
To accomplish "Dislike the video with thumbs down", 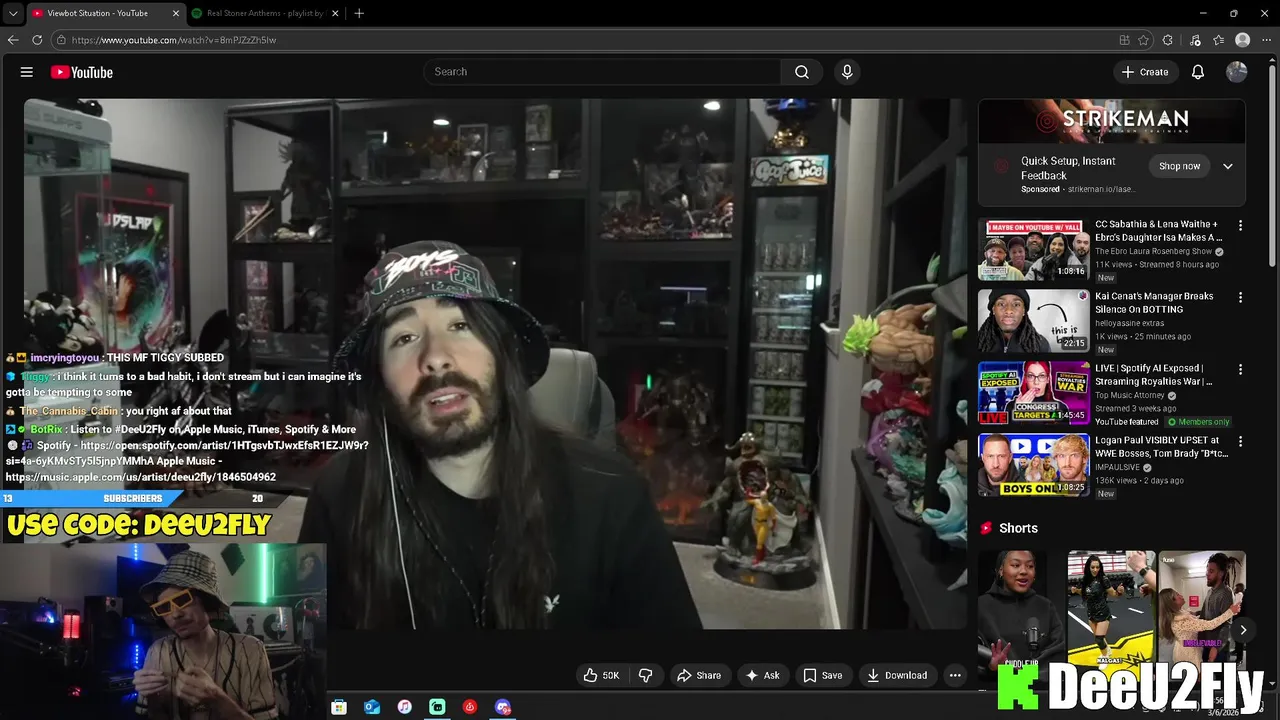I will click(646, 675).
